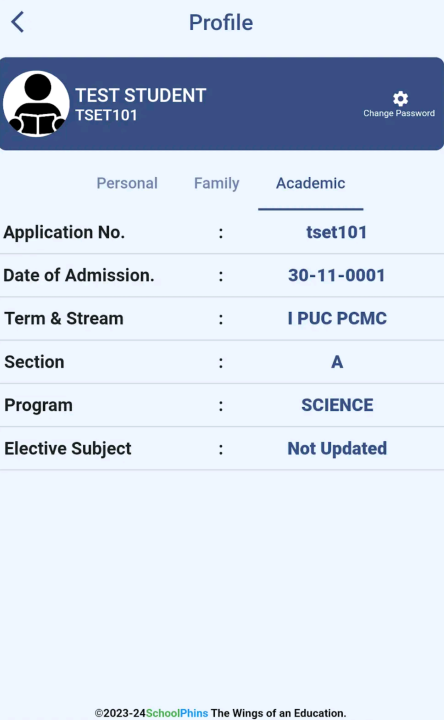Switch to the Family tab

[x=217, y=183]
